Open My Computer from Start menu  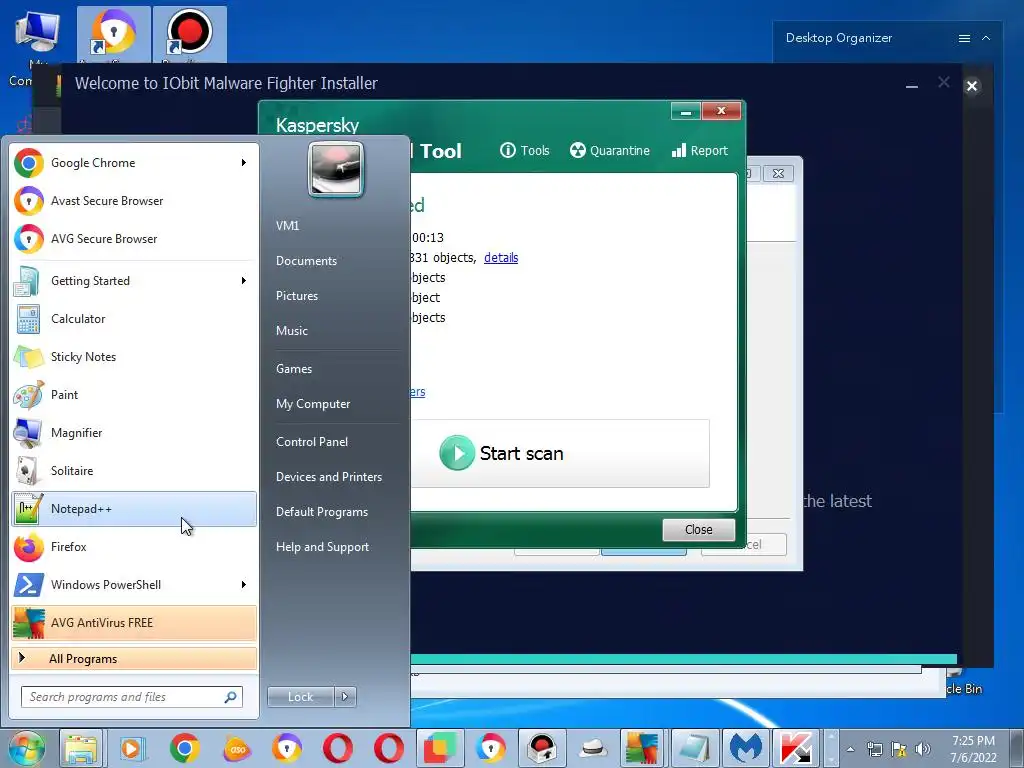click(313, 404)
